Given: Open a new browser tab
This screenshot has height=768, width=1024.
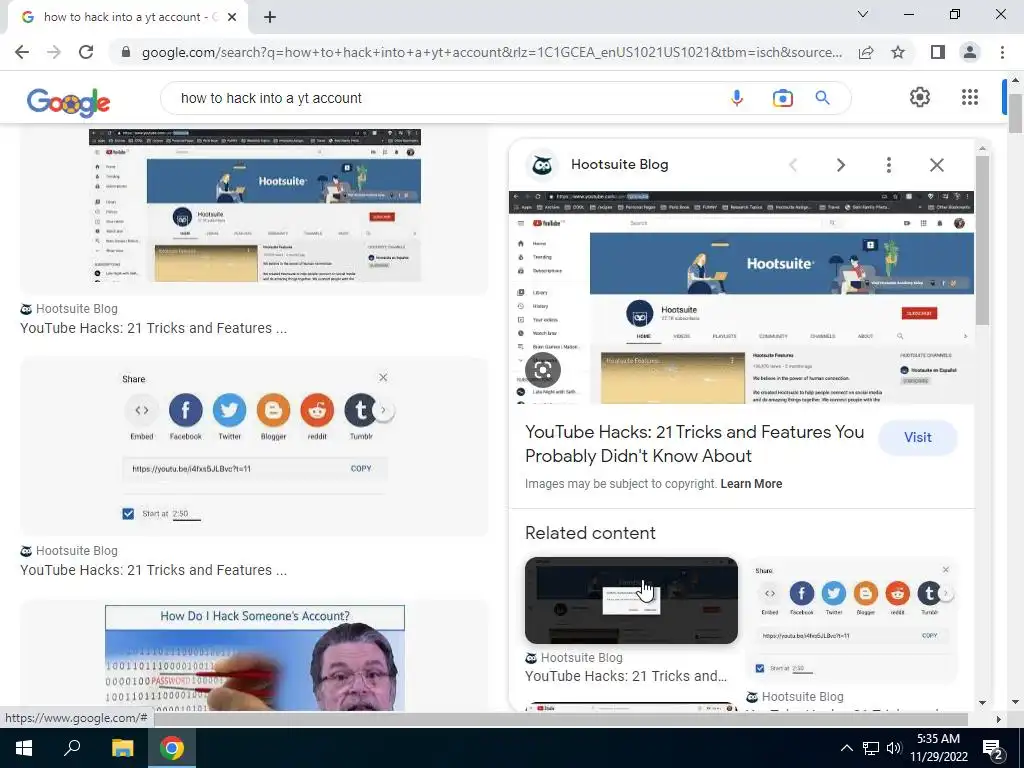Looking at the screenshot, I should tap(270, 17).
